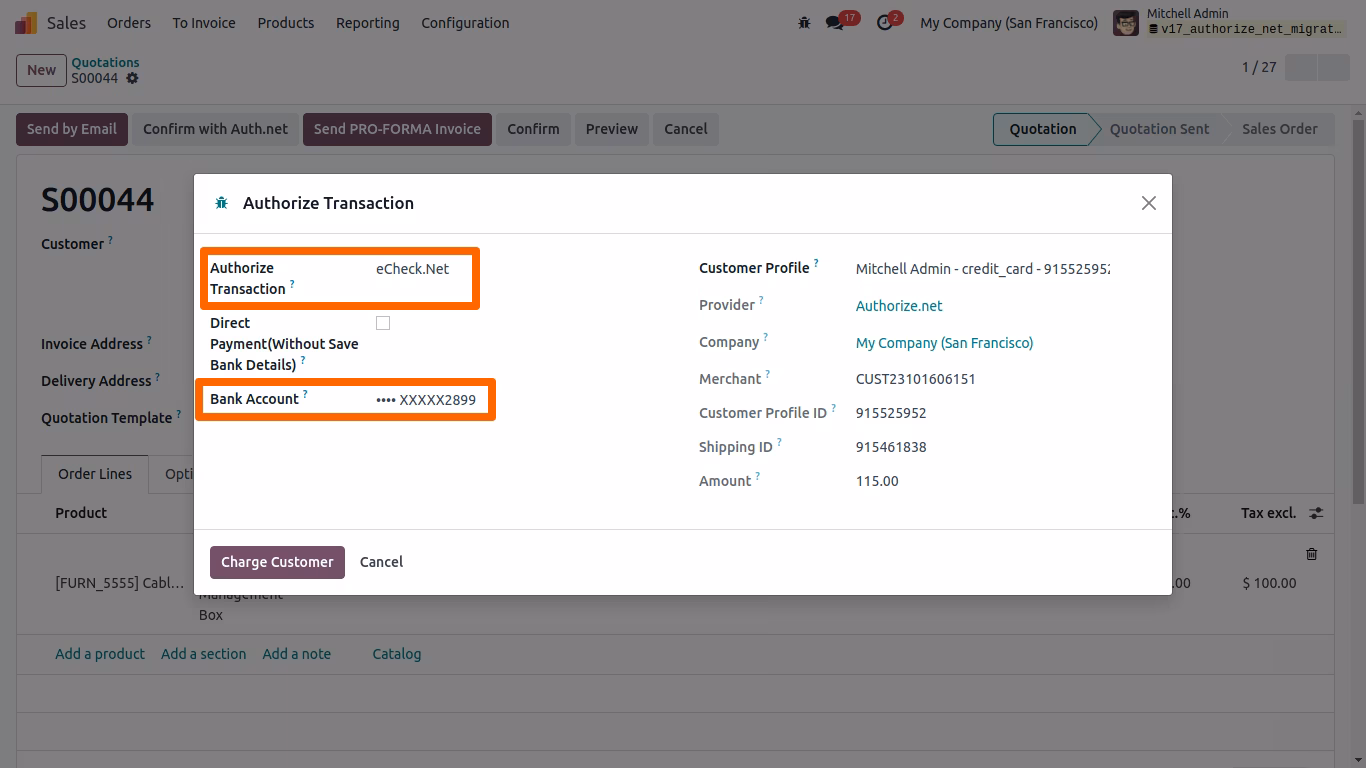Show help tooltip for Direct Payment
Viewport: 1366px width, 768px height.
tap(303, 360)
